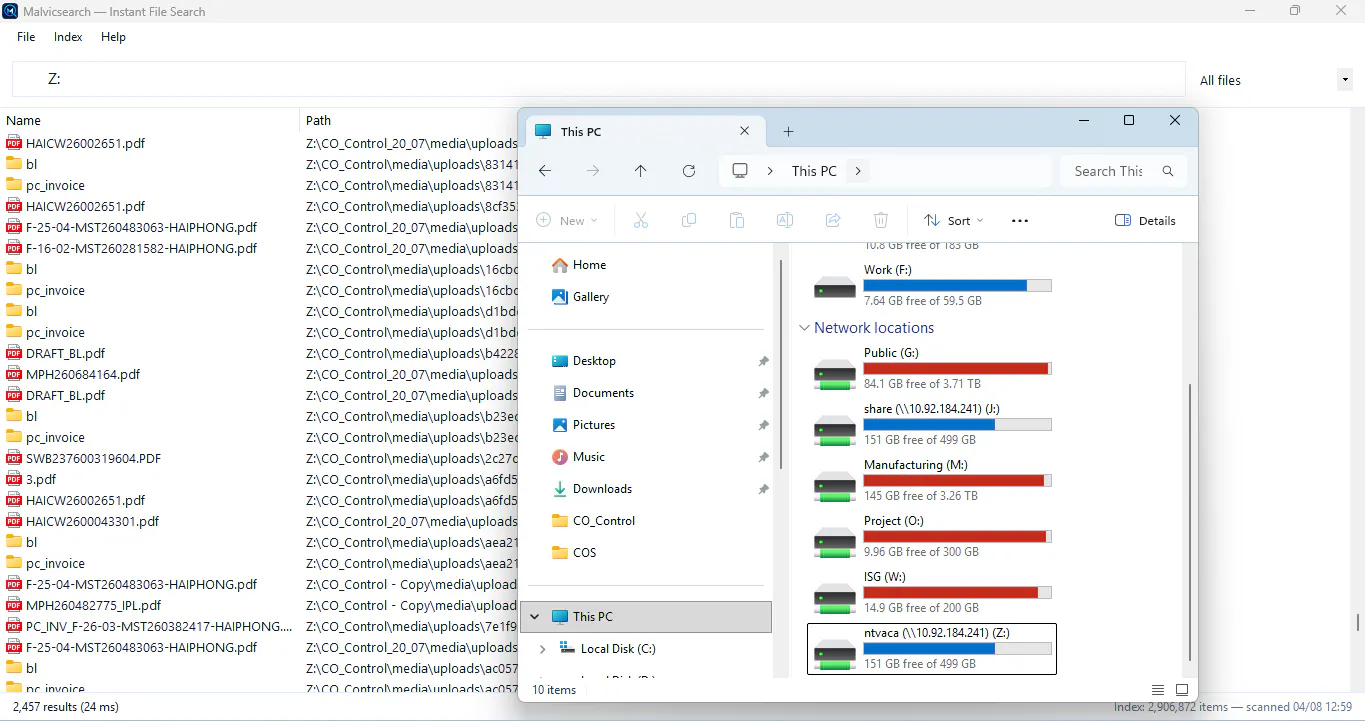Click the monitor icon in the address bar

click(x=740, y=171)
